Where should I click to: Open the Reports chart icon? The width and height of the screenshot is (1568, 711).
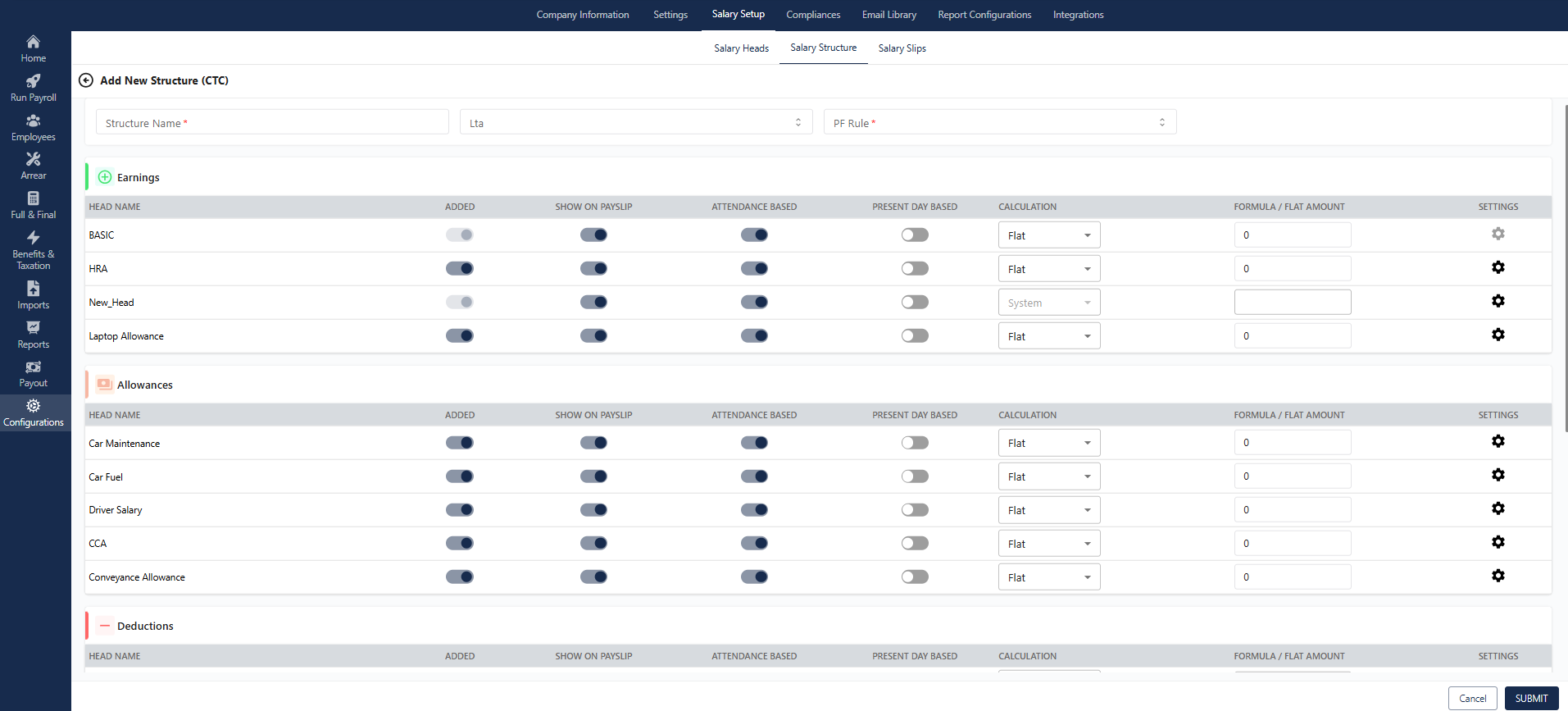click(x=33, y=328)
